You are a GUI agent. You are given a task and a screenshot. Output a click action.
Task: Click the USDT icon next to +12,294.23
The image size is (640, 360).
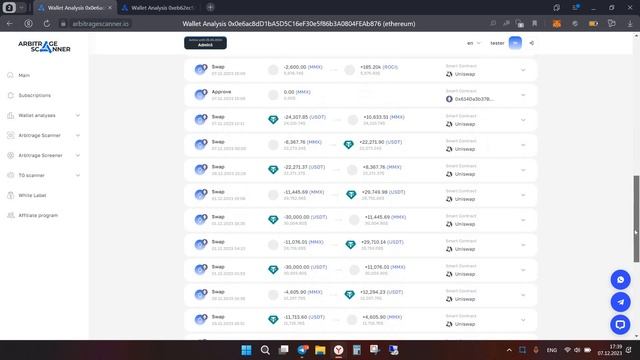click(x=349, y=295)
